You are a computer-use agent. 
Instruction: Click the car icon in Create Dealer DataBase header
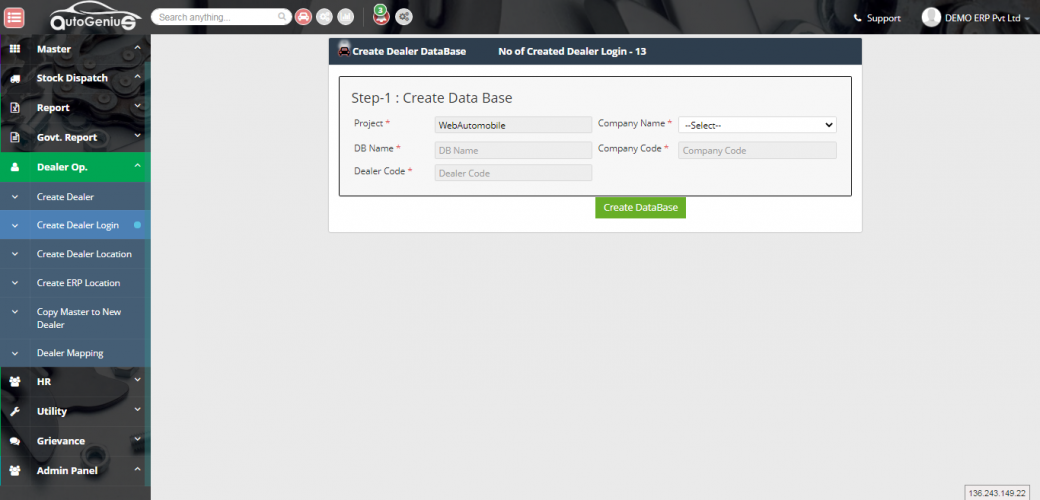pyautogui.click(x=344, y=50)
